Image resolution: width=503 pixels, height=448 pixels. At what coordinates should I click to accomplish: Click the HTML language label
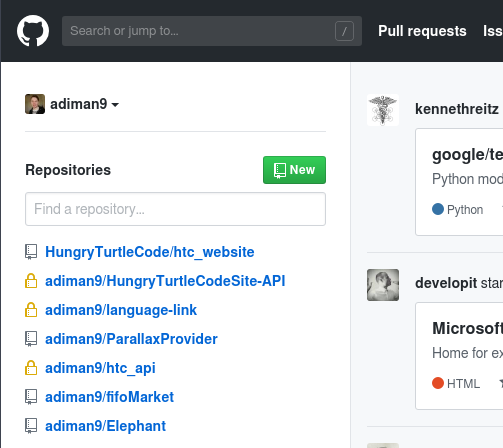[x=463, y=384]
